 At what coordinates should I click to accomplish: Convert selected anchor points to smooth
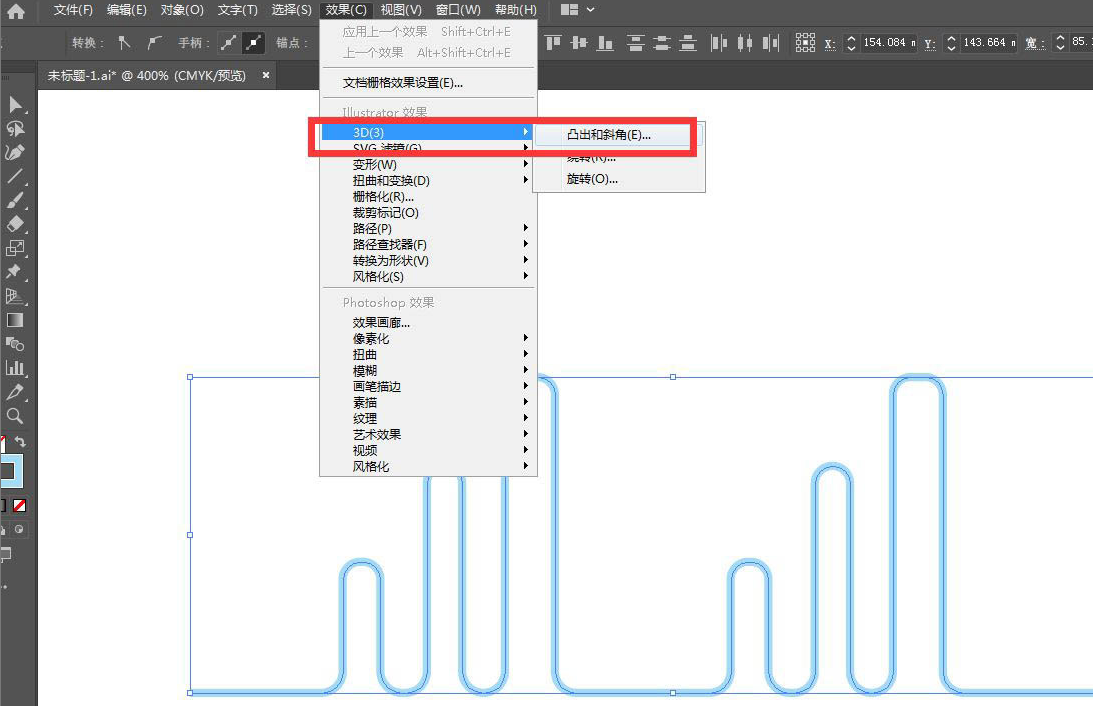(x=155, y=43)
